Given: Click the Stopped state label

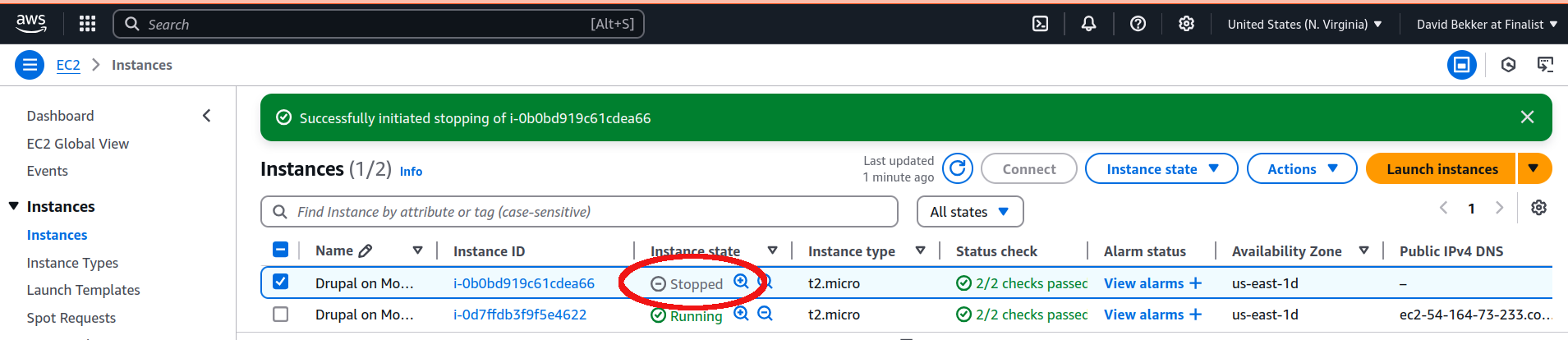Looking at the screenshot, I should pyautogui.click(x=687, y=284).
